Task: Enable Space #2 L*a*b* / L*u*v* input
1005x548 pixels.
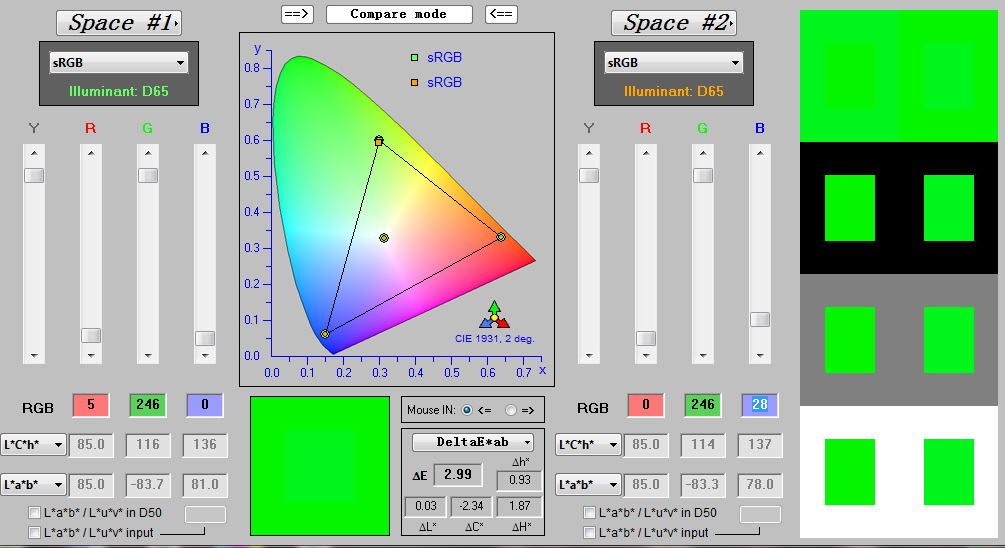Action: 590,533
